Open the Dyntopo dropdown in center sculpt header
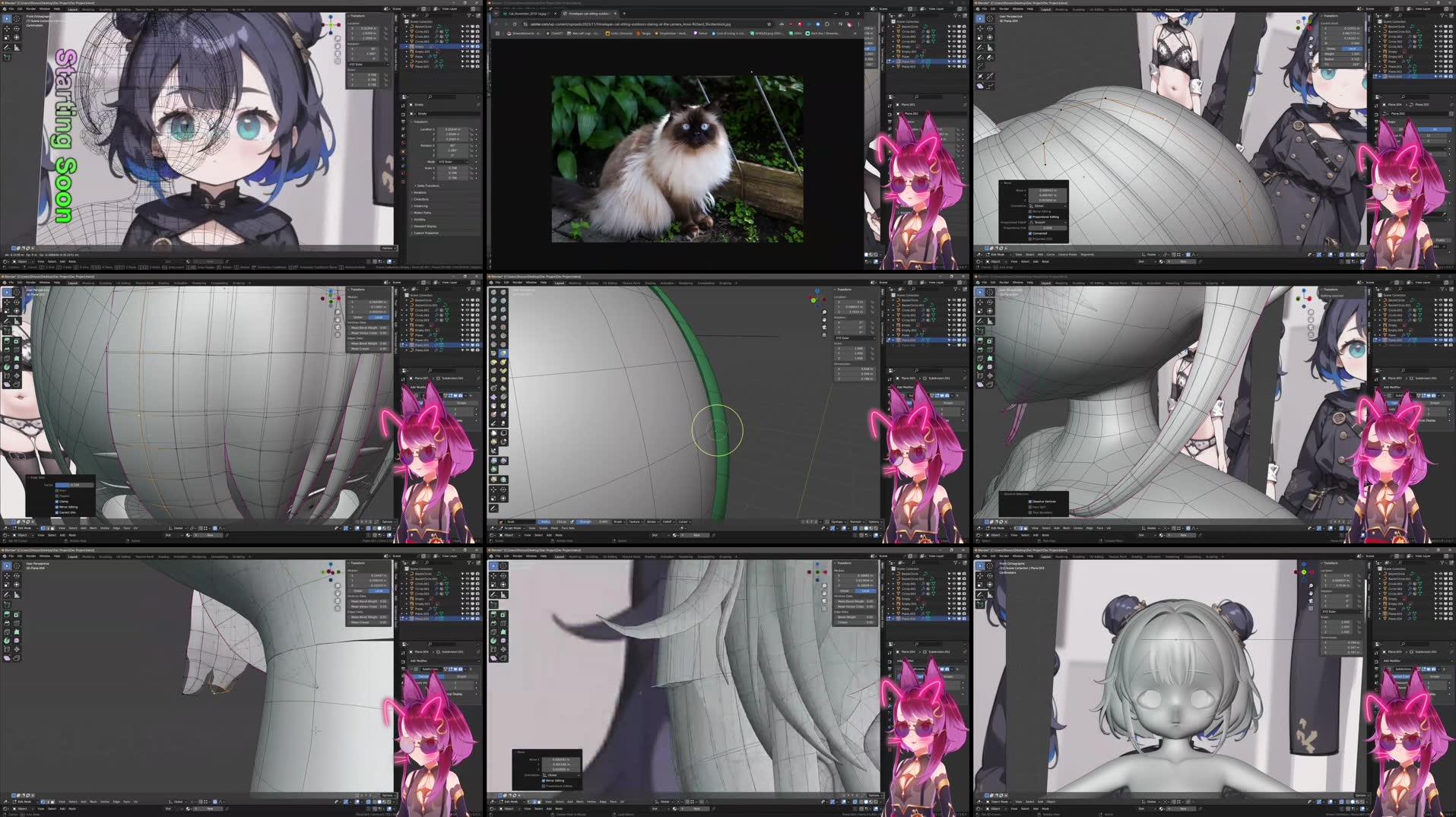The image size is (1456, 817). [839, 522]
